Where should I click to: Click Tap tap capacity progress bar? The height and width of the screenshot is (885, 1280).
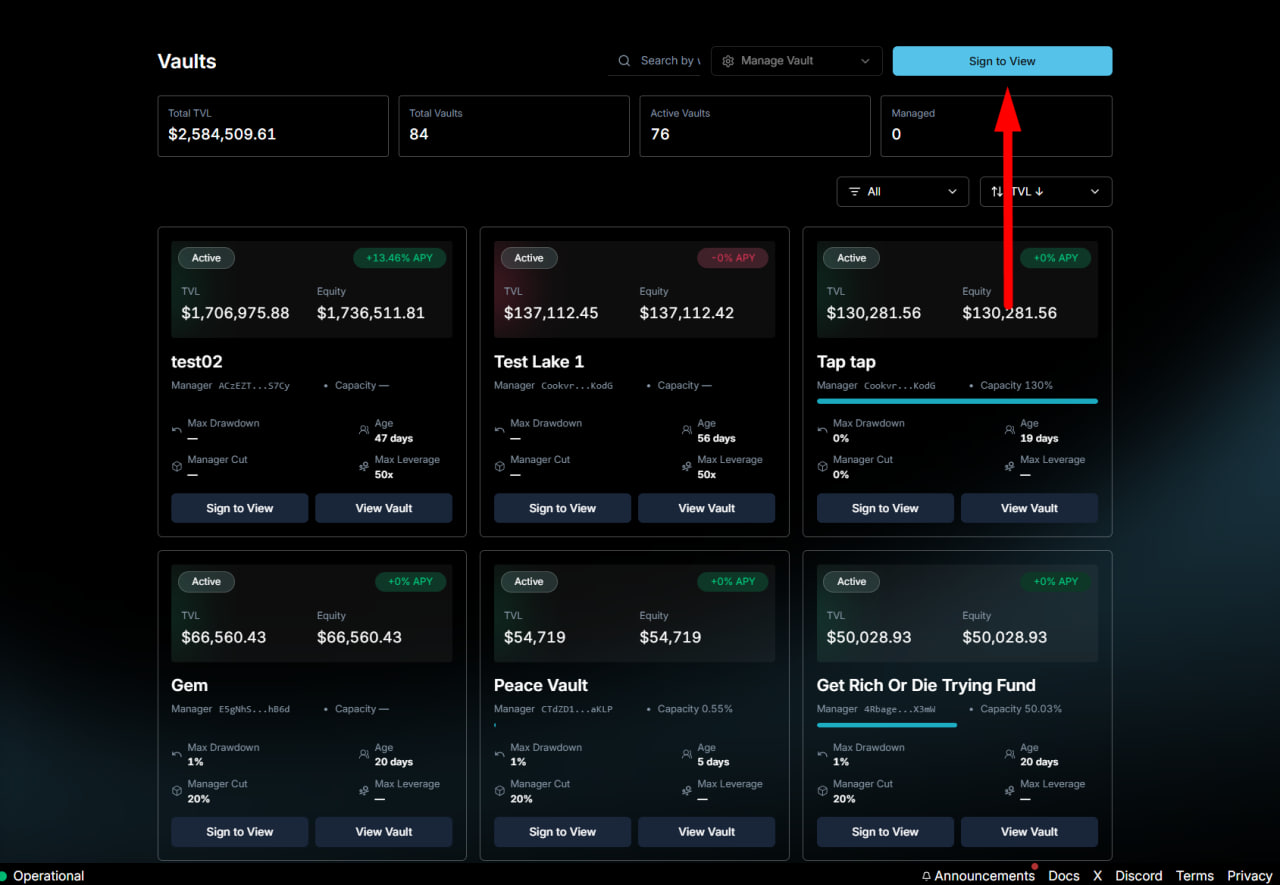pyautogui.click(x=957, y=401)
